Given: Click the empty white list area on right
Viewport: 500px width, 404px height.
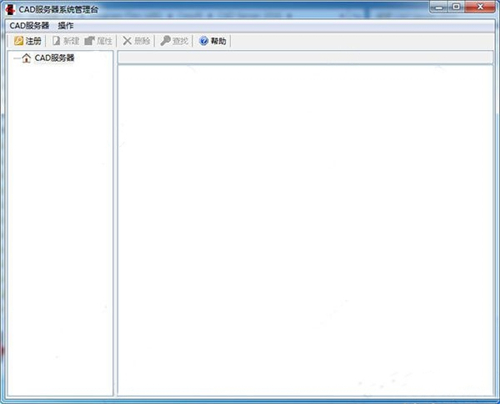Looking at the screenshot, I should [305, 230].
